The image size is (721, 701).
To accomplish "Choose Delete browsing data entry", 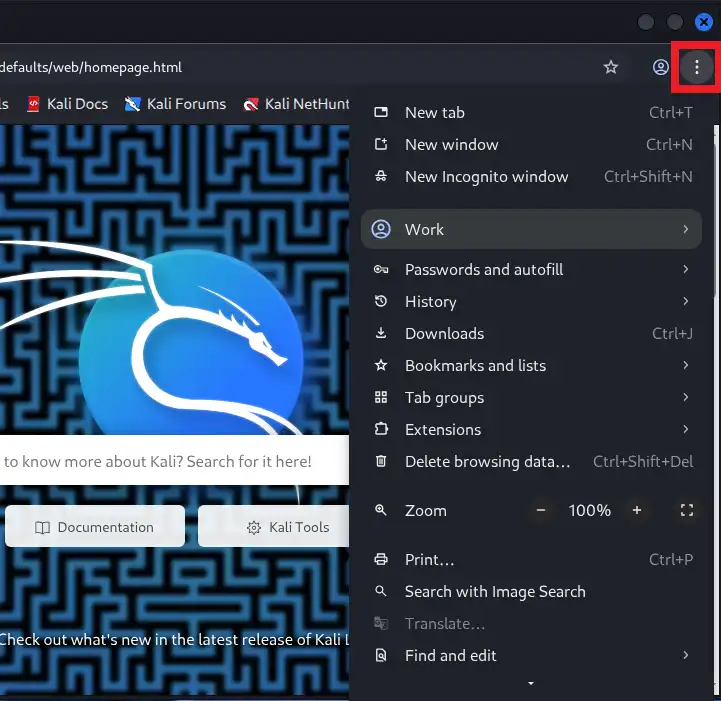I will click(531, 461).
